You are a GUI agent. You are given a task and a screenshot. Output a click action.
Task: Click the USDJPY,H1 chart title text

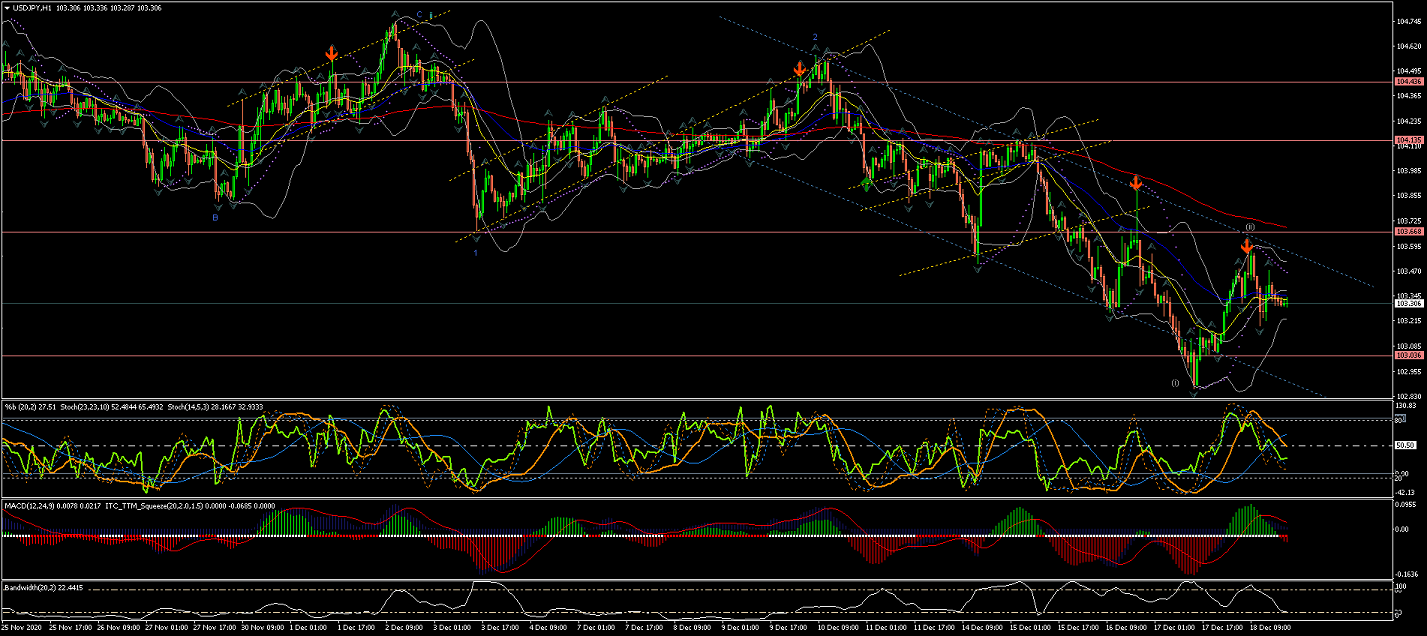[32, 8]
